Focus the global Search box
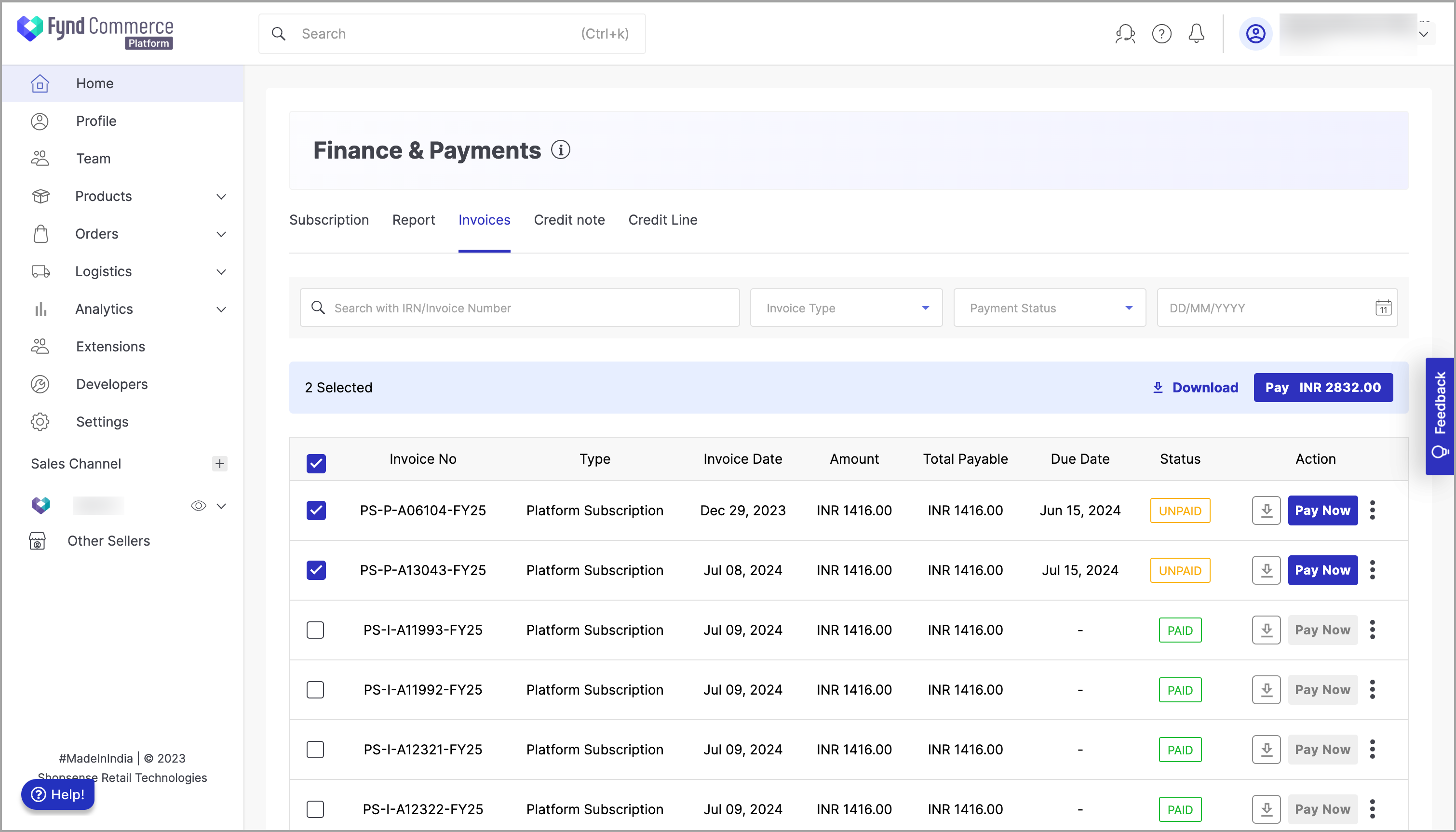 (451, 34)
